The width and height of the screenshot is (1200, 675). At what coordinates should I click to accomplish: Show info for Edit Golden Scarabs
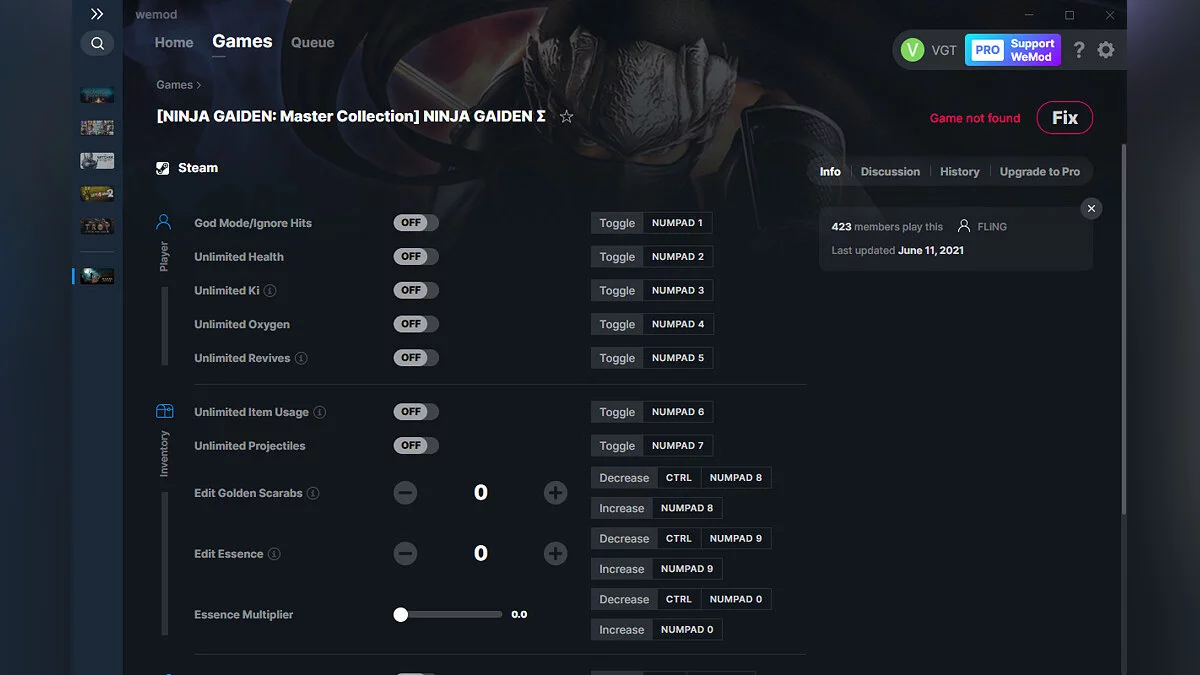[x=313, y=493]
